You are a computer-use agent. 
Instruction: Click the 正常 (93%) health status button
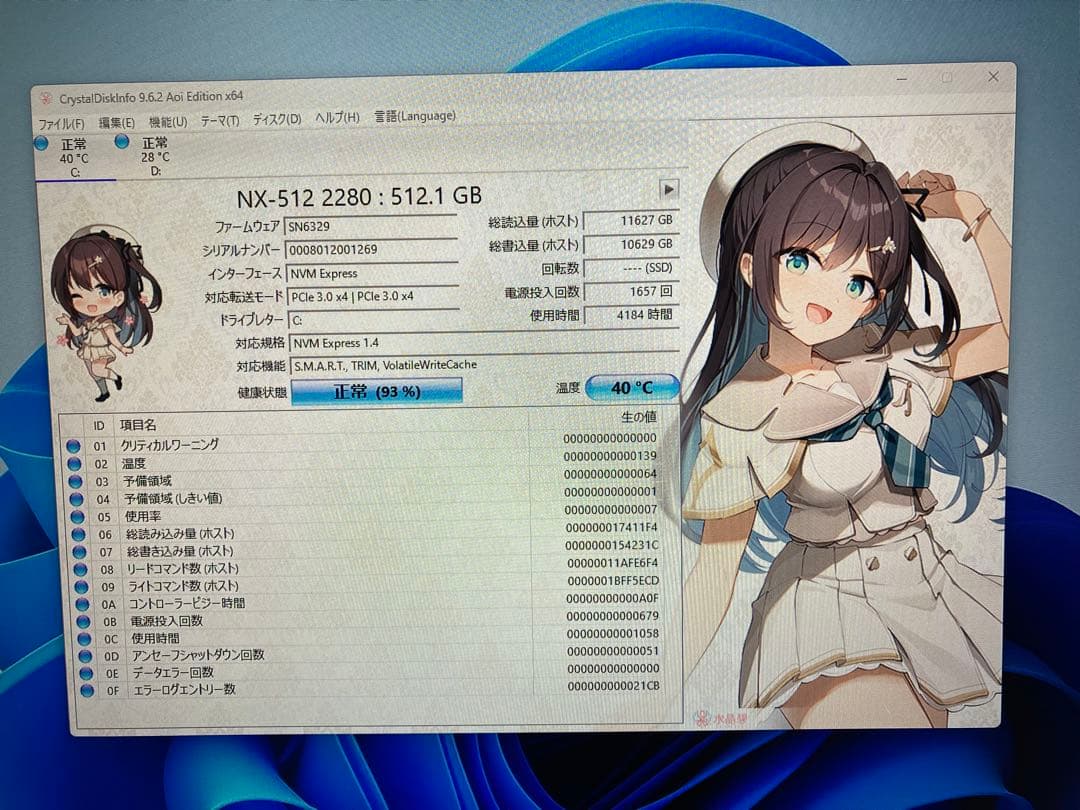click(x=377, y=389)
